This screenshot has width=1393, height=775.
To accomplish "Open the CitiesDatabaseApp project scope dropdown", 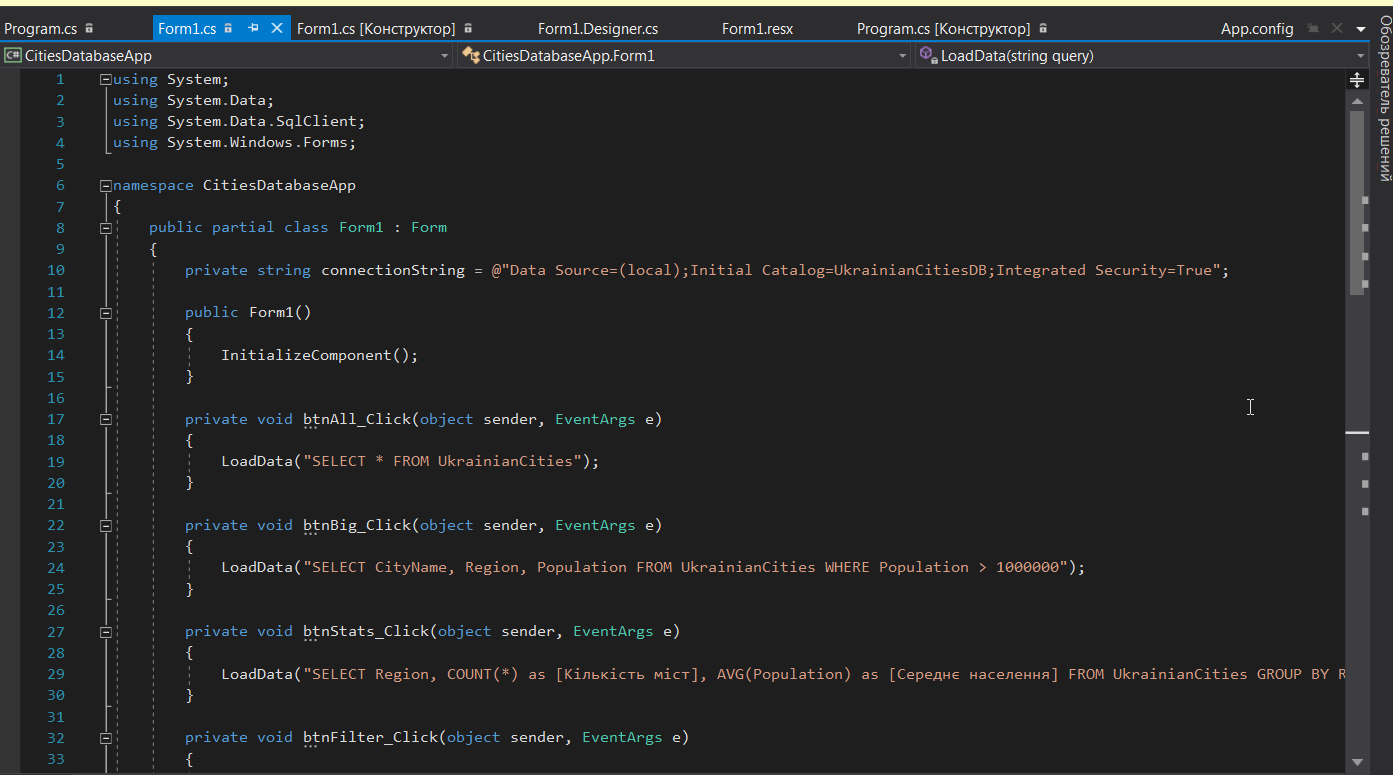I will pos(445,56).
